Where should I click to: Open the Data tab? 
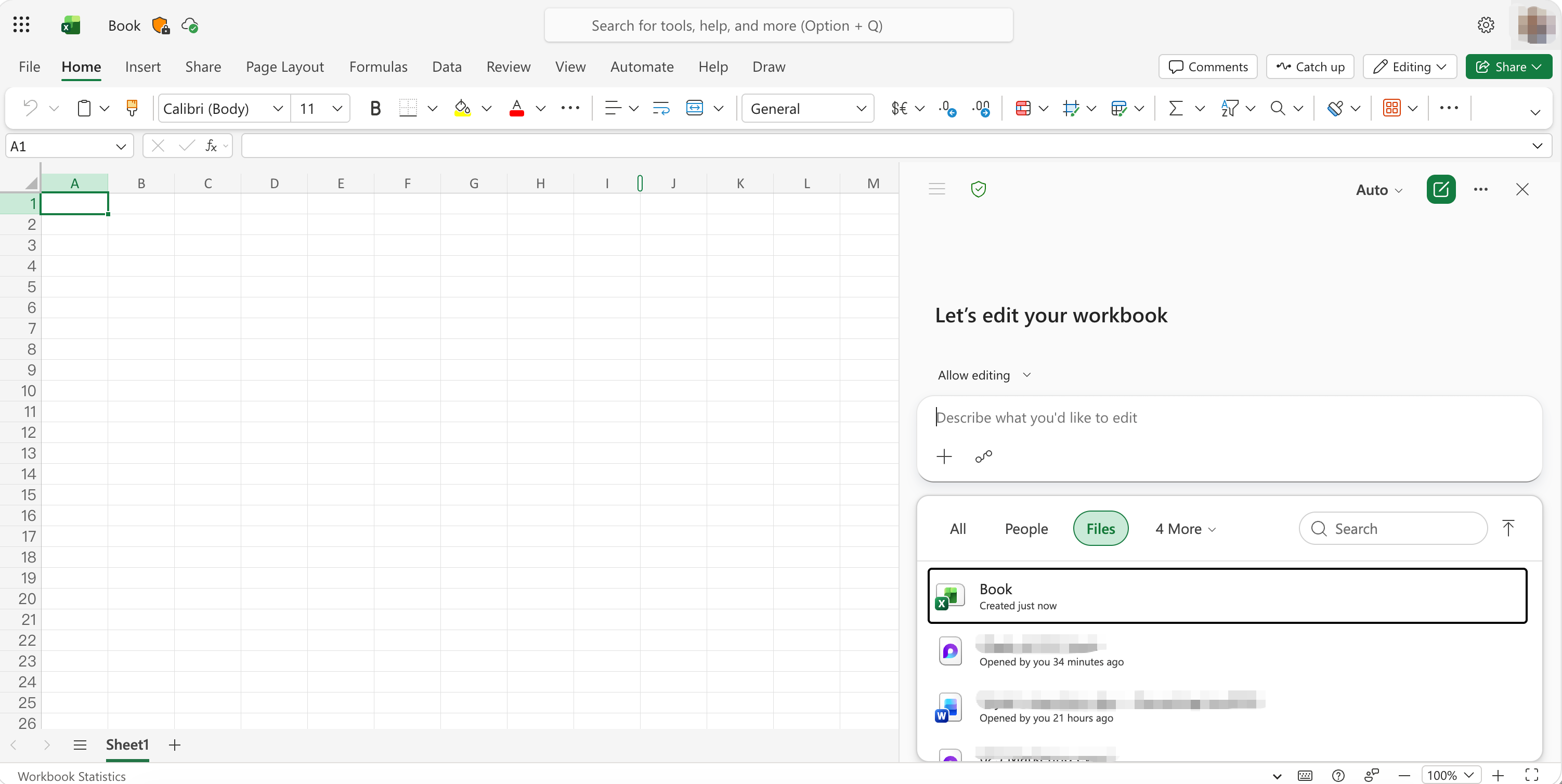point(447,67)
